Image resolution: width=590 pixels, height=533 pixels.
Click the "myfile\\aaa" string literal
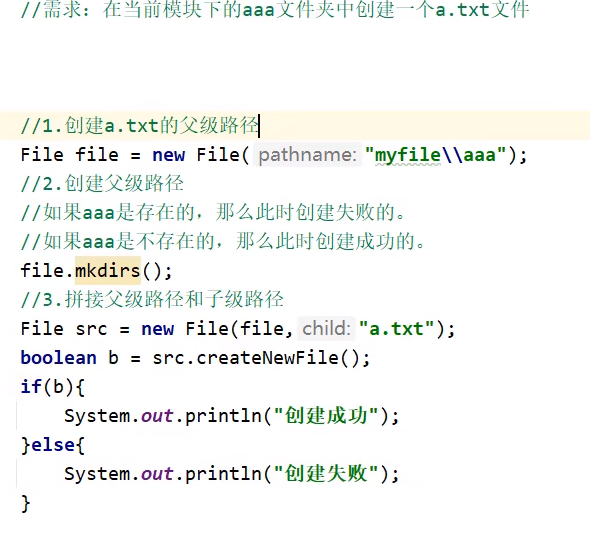(435, 155)
